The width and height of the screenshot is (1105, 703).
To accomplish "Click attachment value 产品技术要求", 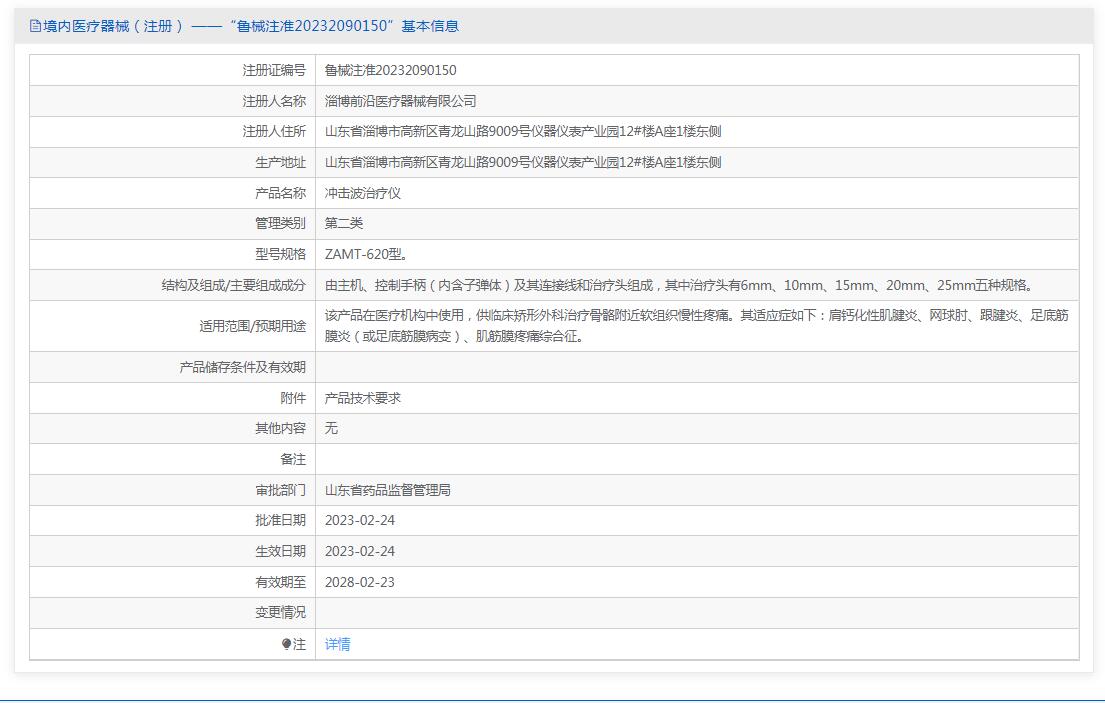I will [362, 398].
